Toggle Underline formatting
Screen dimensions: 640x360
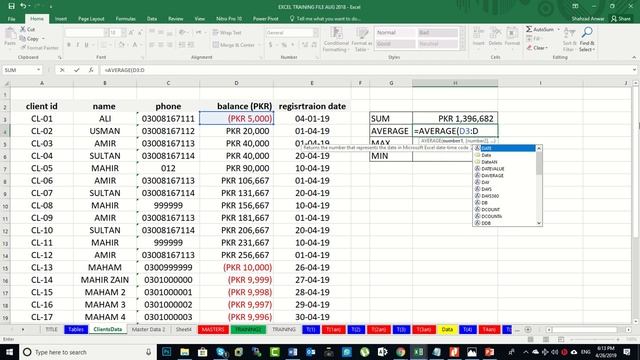click(87, 45)
